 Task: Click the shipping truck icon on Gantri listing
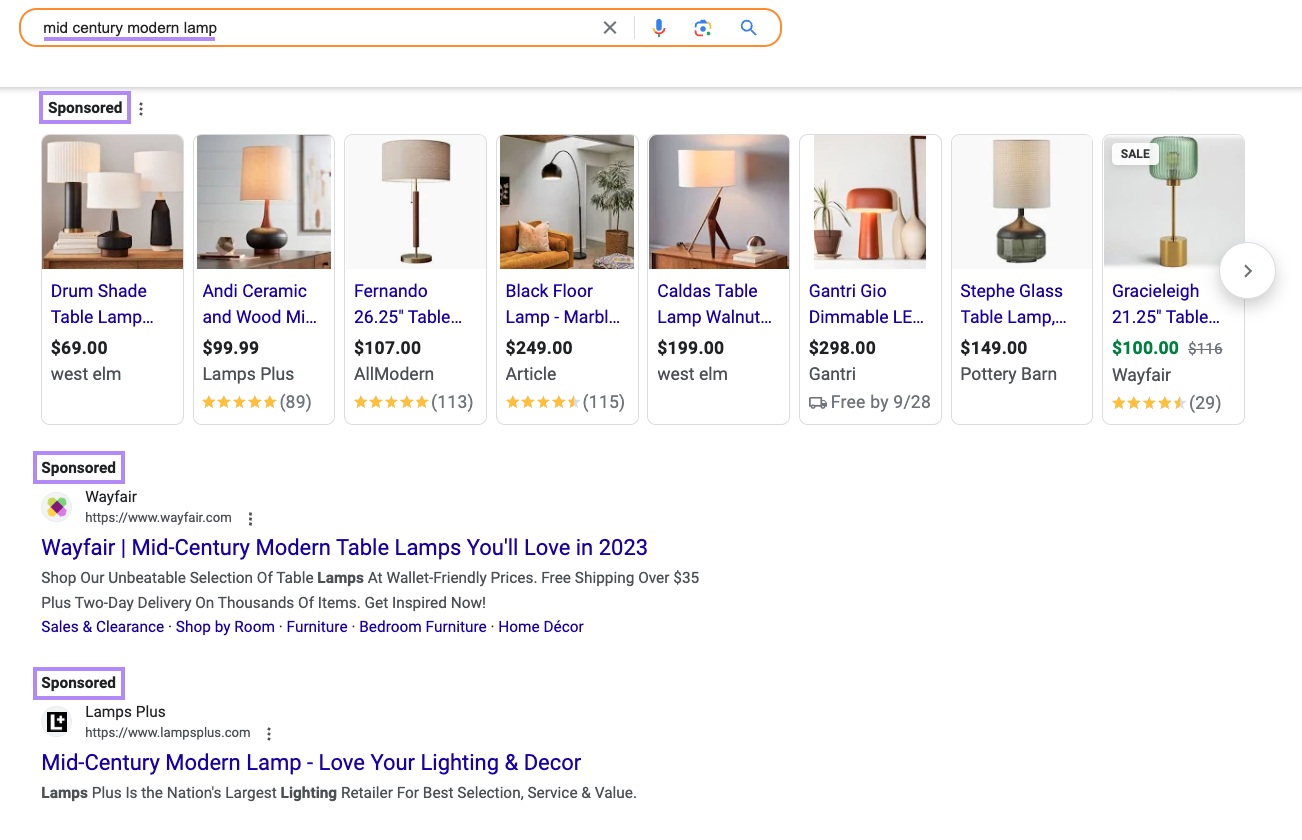(820, 401)
